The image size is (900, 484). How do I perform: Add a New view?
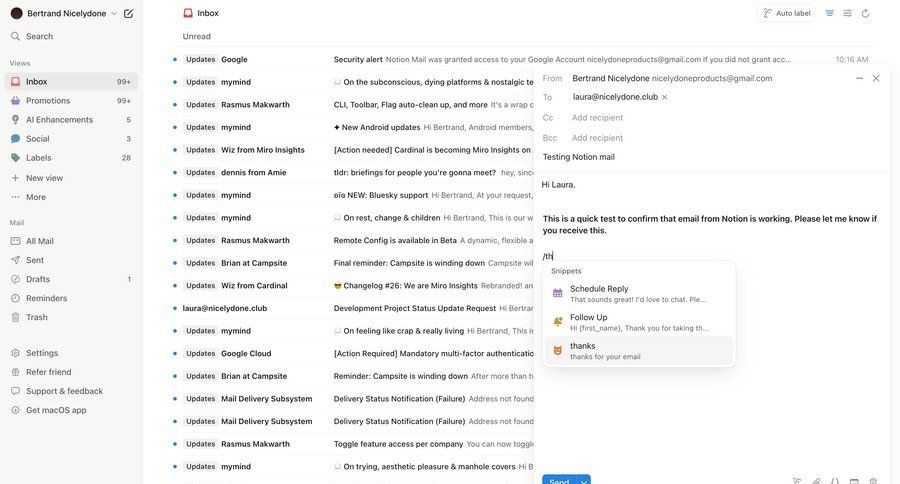click(x=71, y=178)
